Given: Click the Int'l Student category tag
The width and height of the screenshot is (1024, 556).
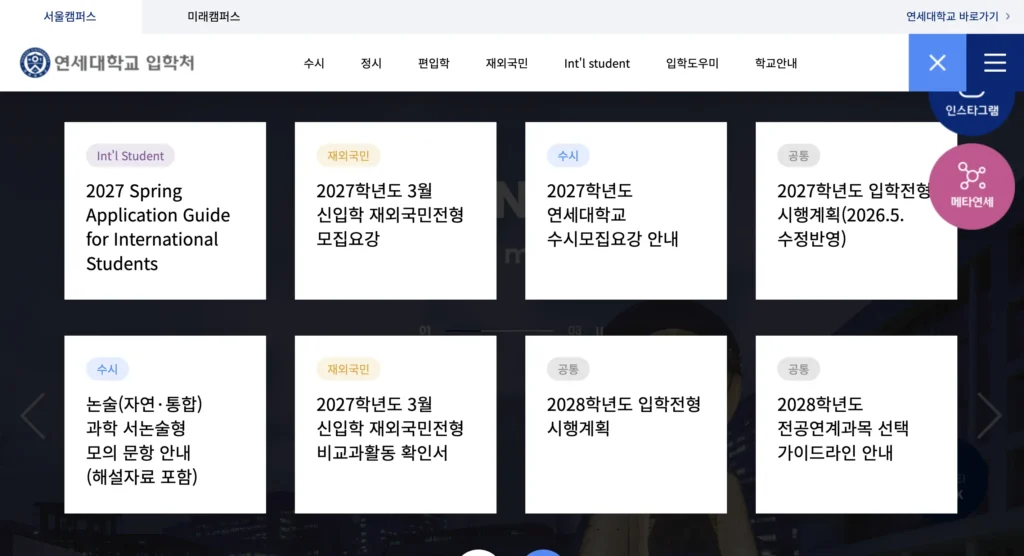Looking at the screenshot, I should click(x=130, y=155).
